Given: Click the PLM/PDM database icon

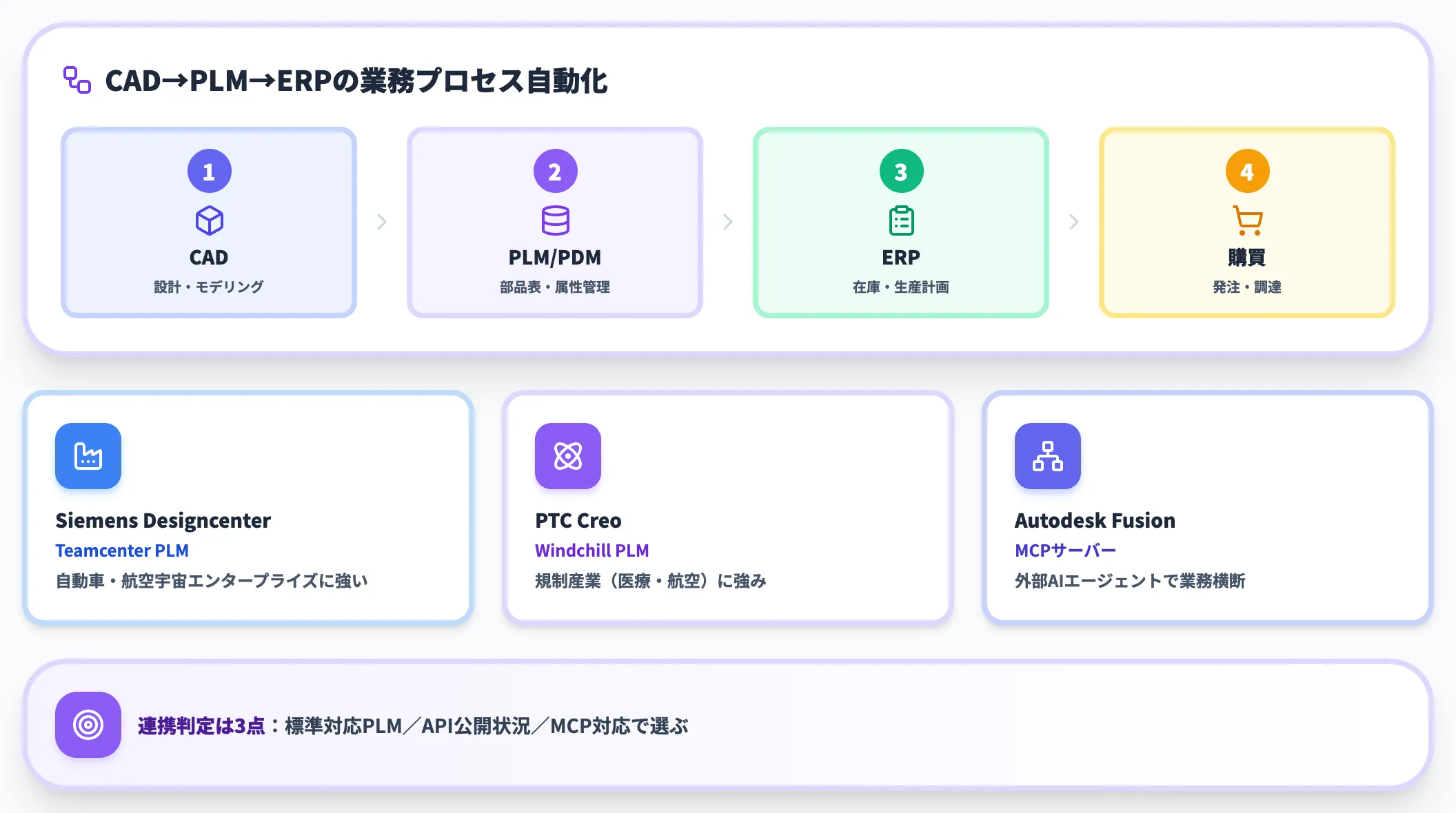Looking at the screenshot, I should [556, 220].
